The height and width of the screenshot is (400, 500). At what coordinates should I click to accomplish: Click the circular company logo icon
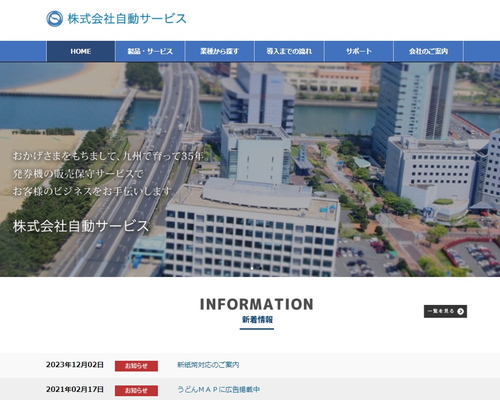click(x=54, y=19)
